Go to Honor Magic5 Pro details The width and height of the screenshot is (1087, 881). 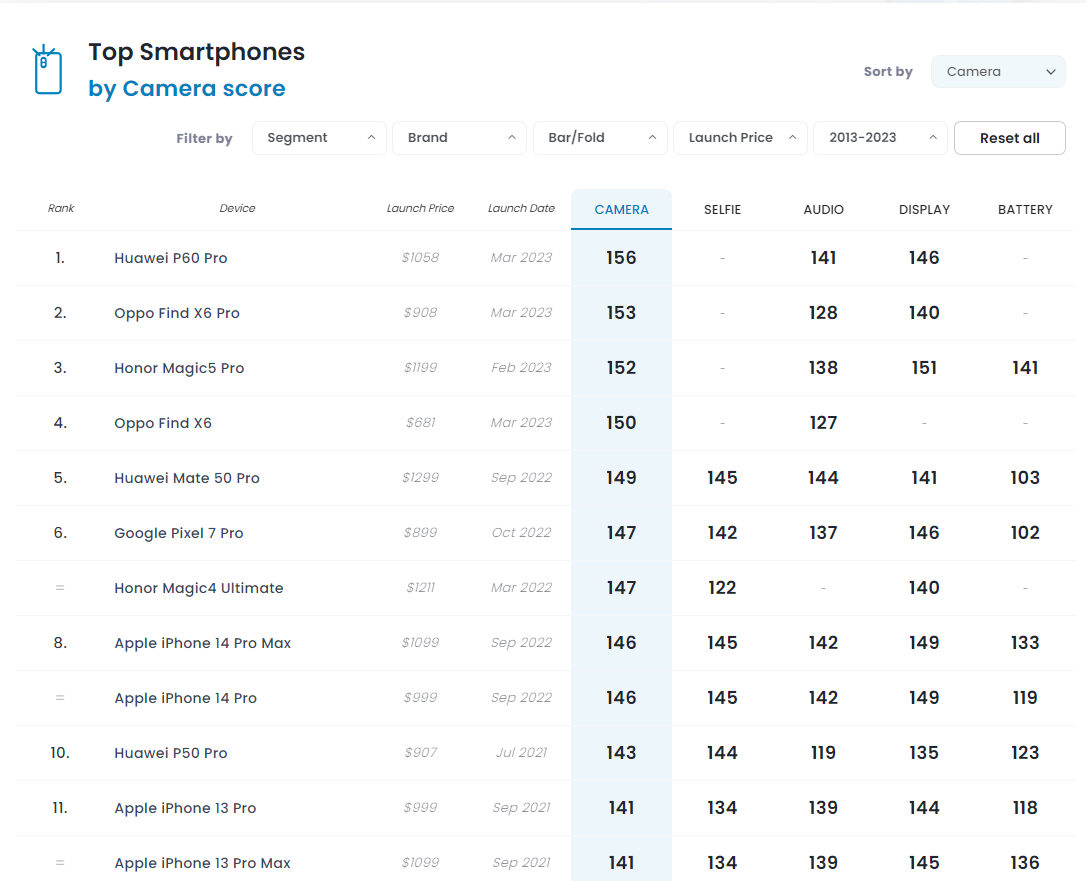pos(179,368)
